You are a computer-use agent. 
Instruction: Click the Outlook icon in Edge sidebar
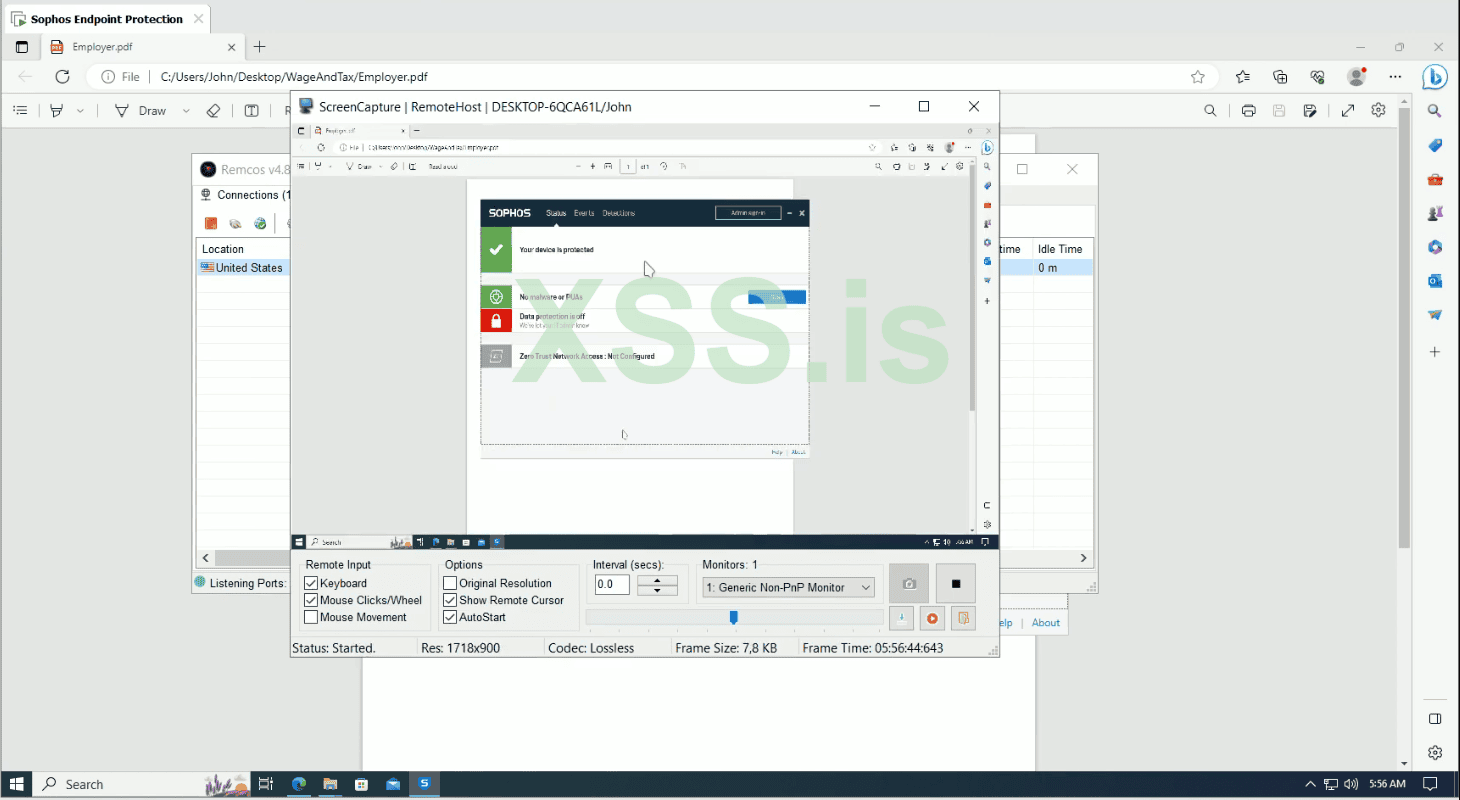(x=1435, y=281)
